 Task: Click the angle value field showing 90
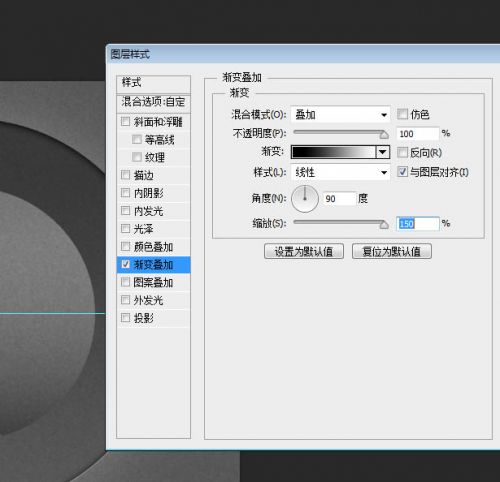(339, 199)
